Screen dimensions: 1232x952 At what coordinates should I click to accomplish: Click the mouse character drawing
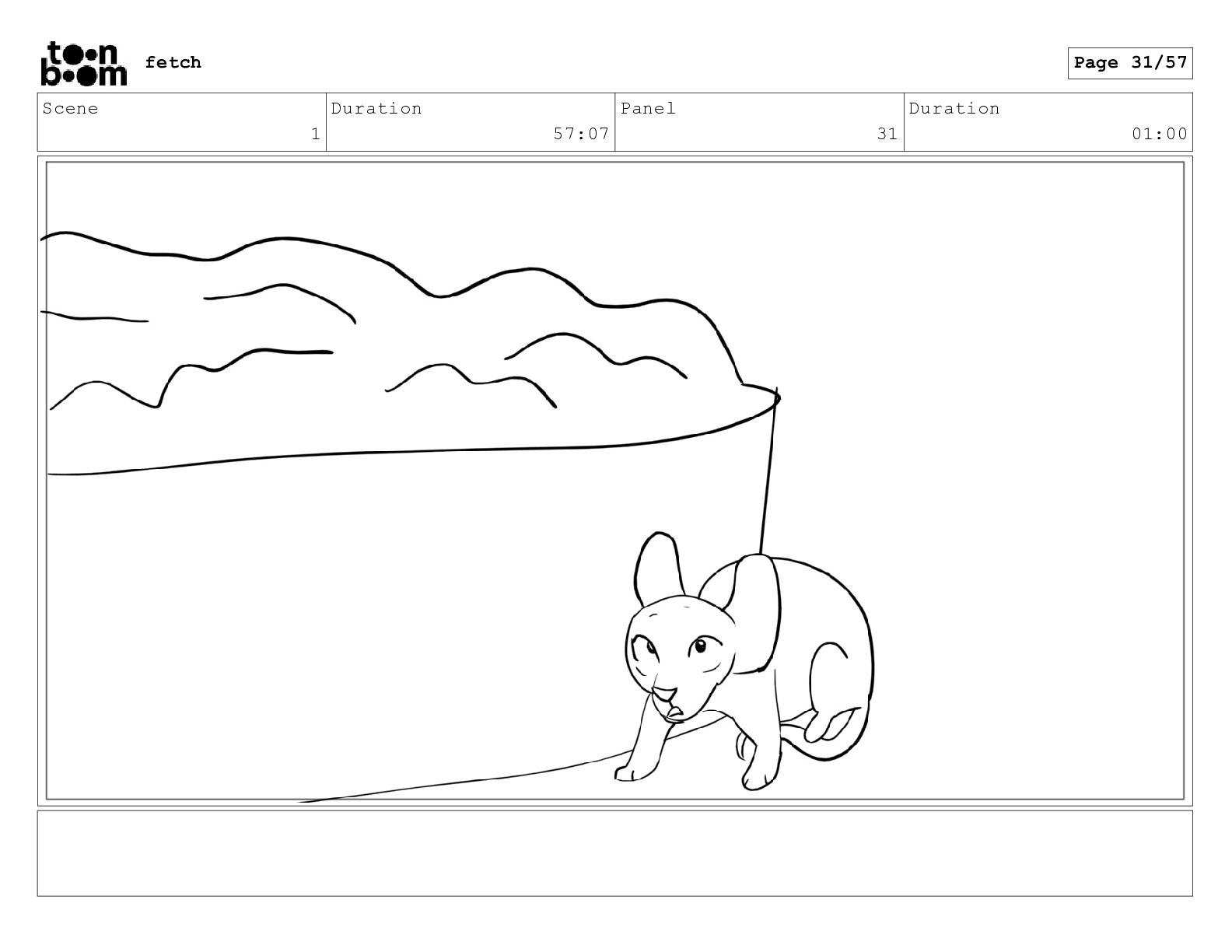click(744, 662)
